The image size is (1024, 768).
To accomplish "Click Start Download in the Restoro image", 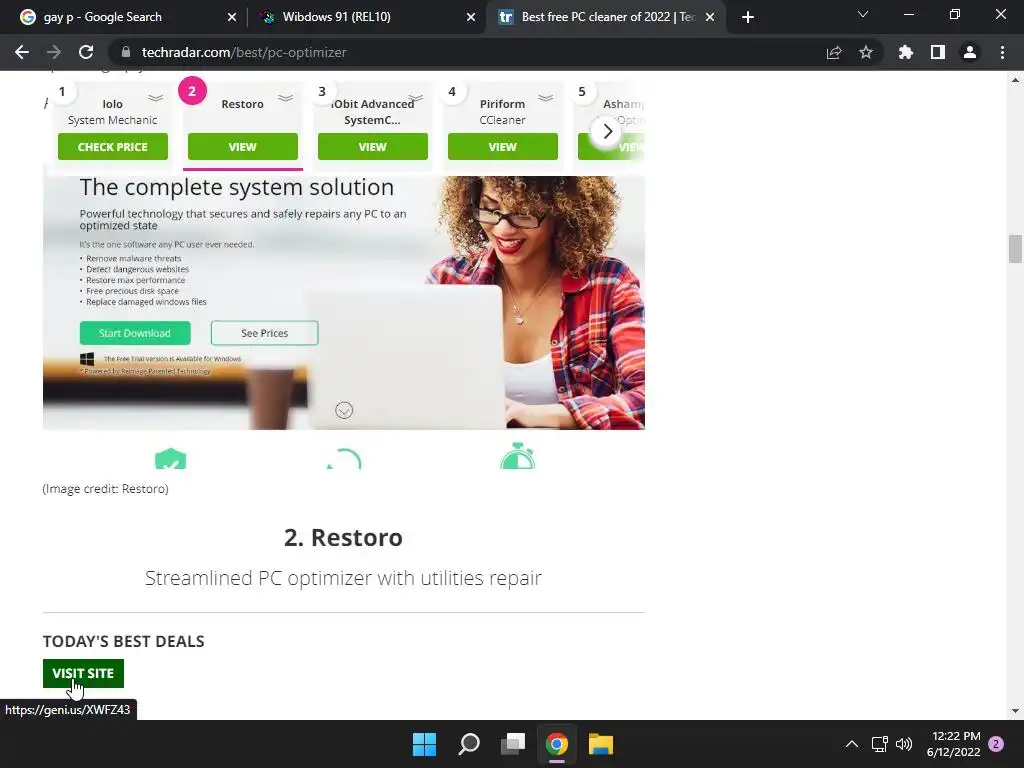I will point(135,333).
